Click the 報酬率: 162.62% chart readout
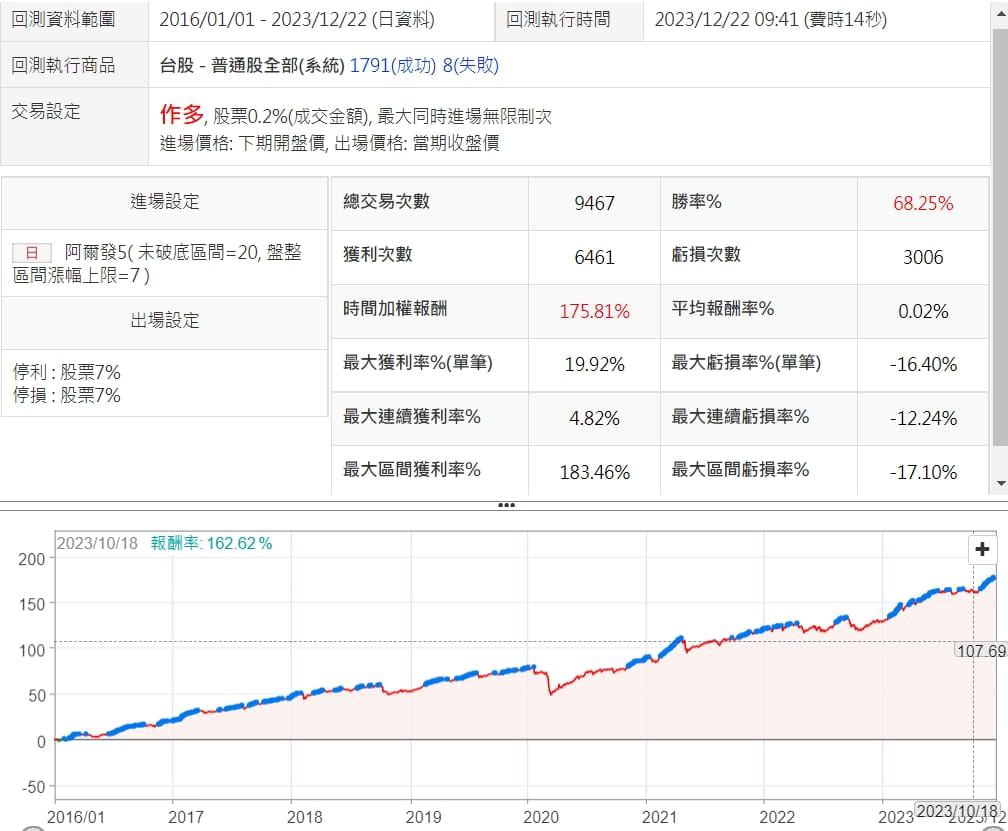Viewport: 1008px width, 831px height. (x=211, y=543)
